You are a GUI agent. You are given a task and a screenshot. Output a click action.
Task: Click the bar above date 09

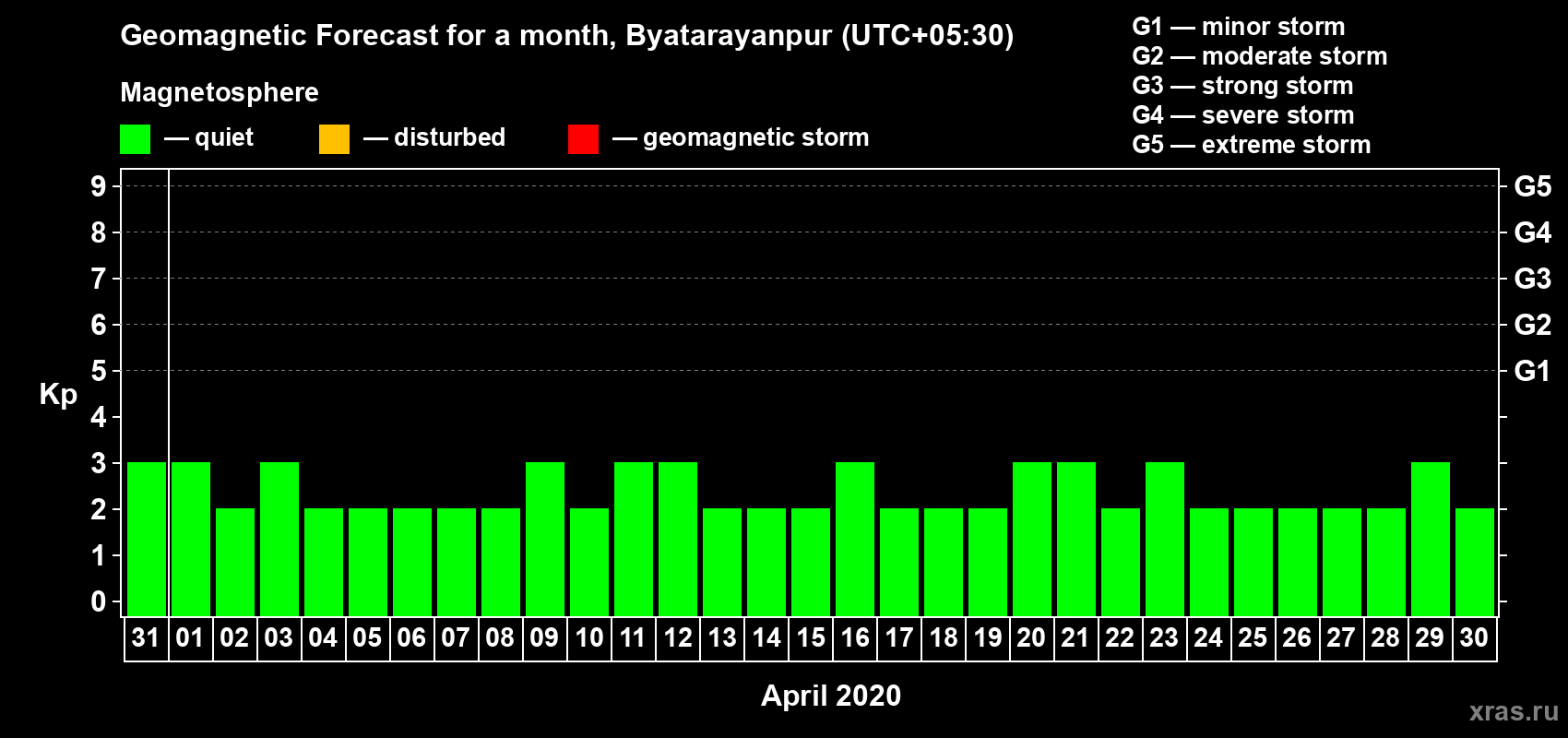click(x=545, y=540)
